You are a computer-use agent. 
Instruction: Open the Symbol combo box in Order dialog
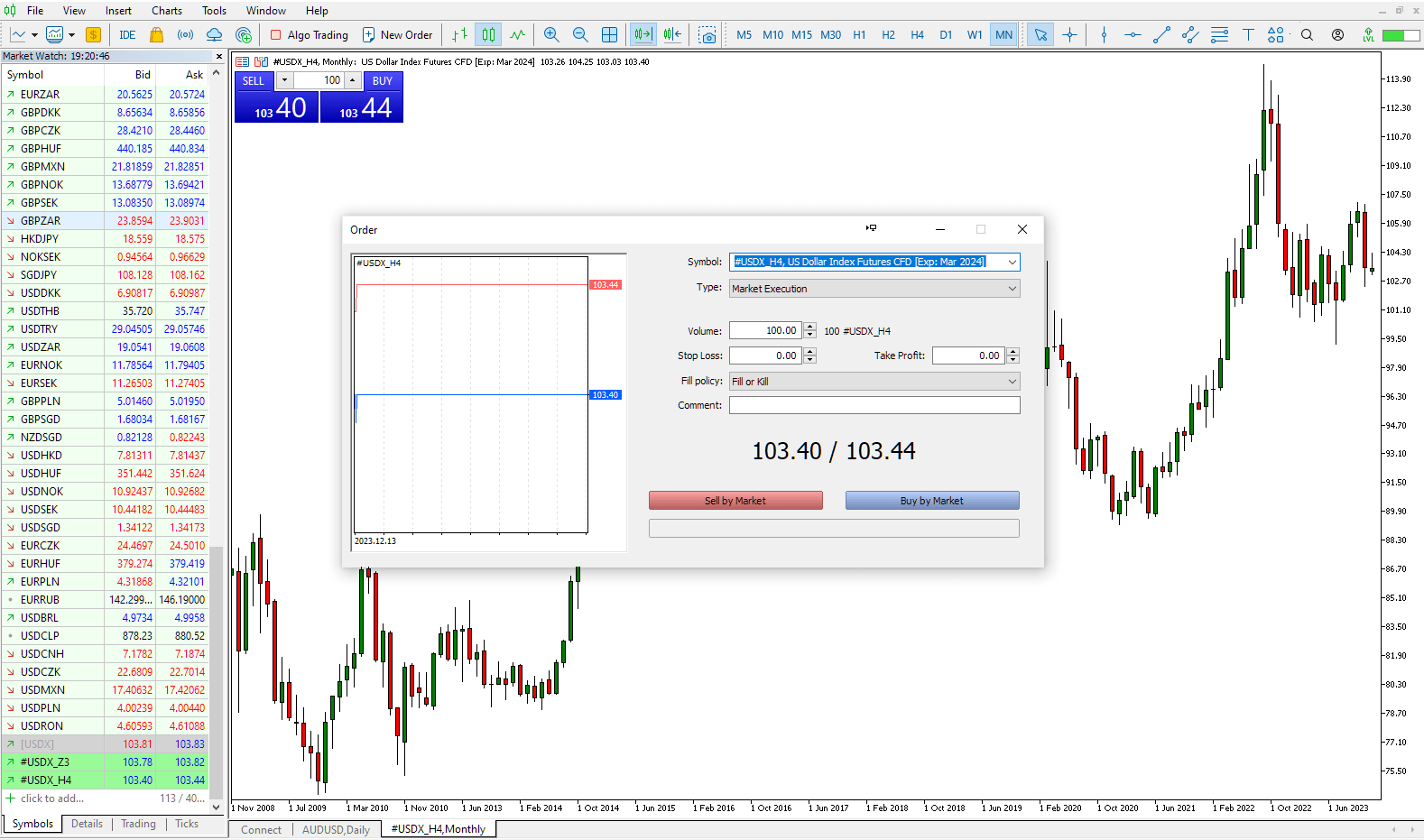[x=874, y=262]
